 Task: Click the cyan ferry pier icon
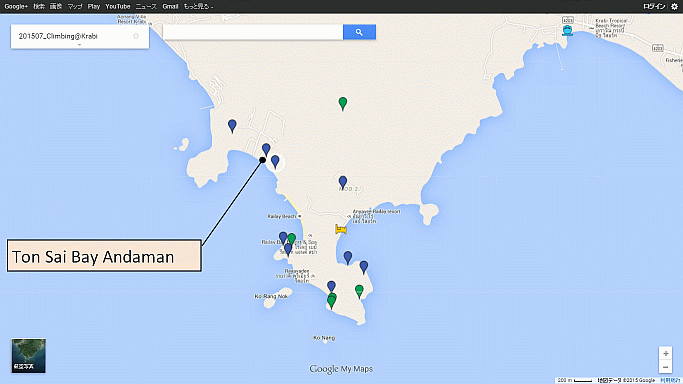click(x=567, y=30)
